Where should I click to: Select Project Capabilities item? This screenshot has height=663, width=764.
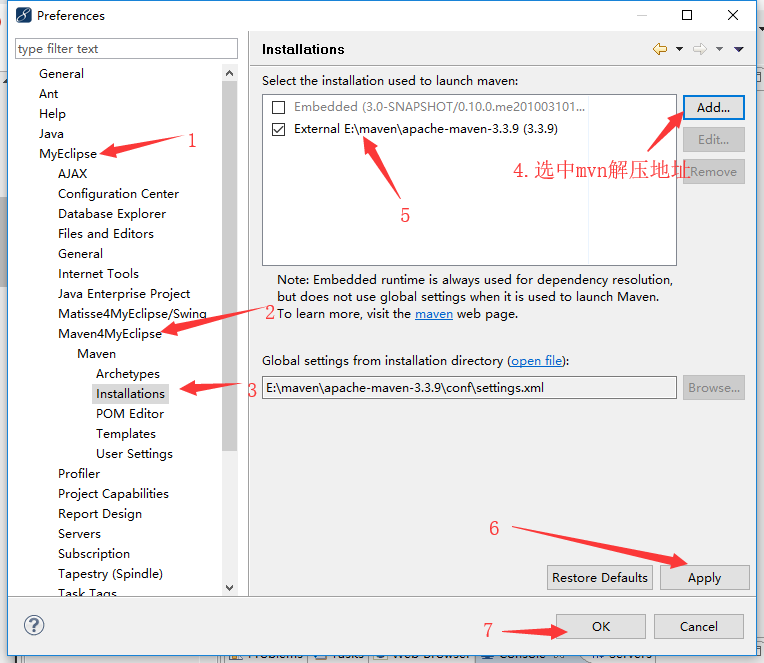tap(114, 493)
